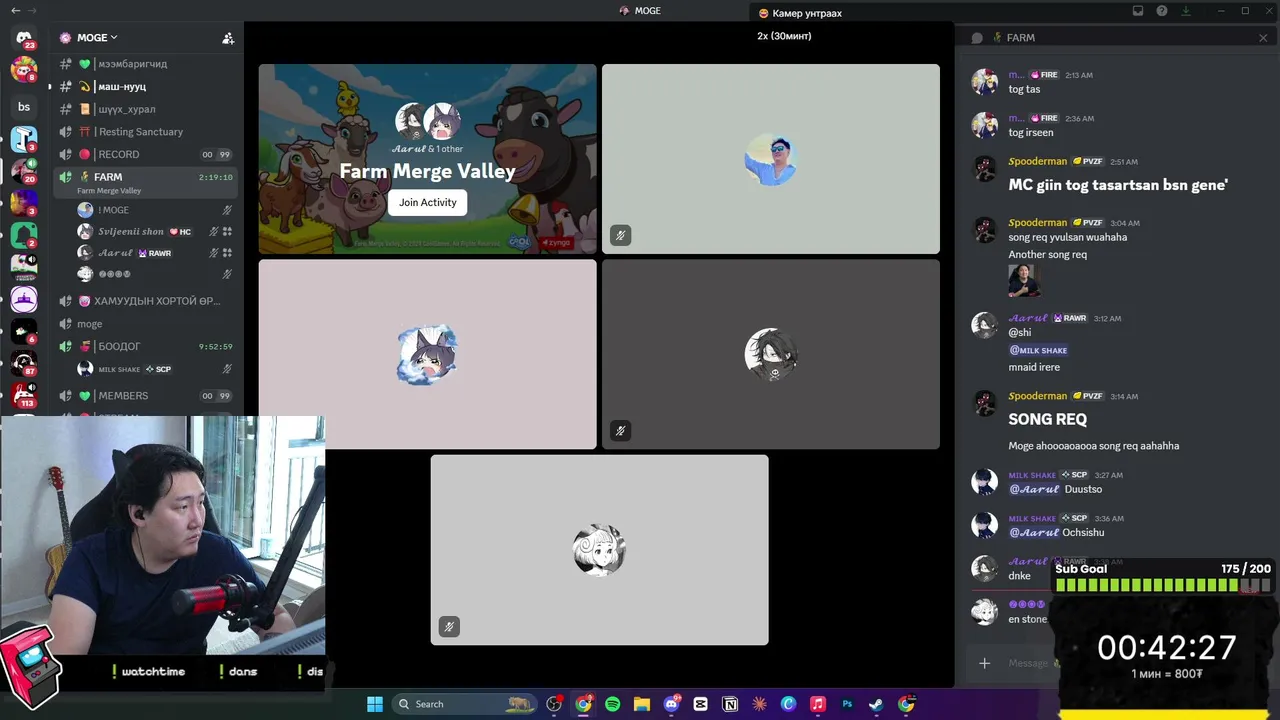Join the moge voice channel
The image size is (1280, 720).
pos(146,324)
